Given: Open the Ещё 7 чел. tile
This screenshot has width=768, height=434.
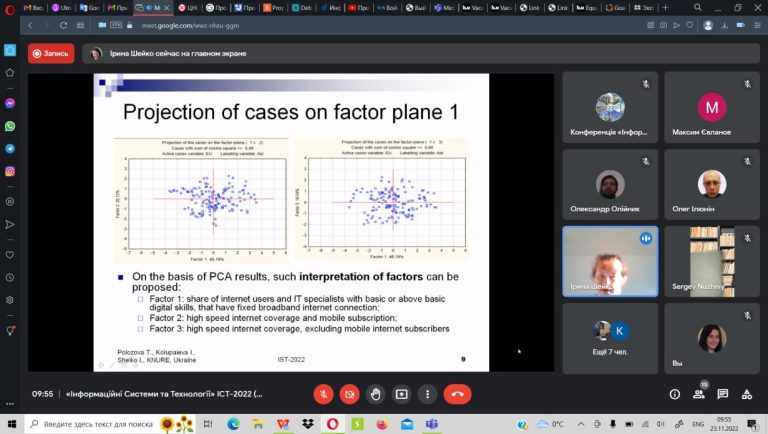Looking at the screenshot, I should coord(610,338).
